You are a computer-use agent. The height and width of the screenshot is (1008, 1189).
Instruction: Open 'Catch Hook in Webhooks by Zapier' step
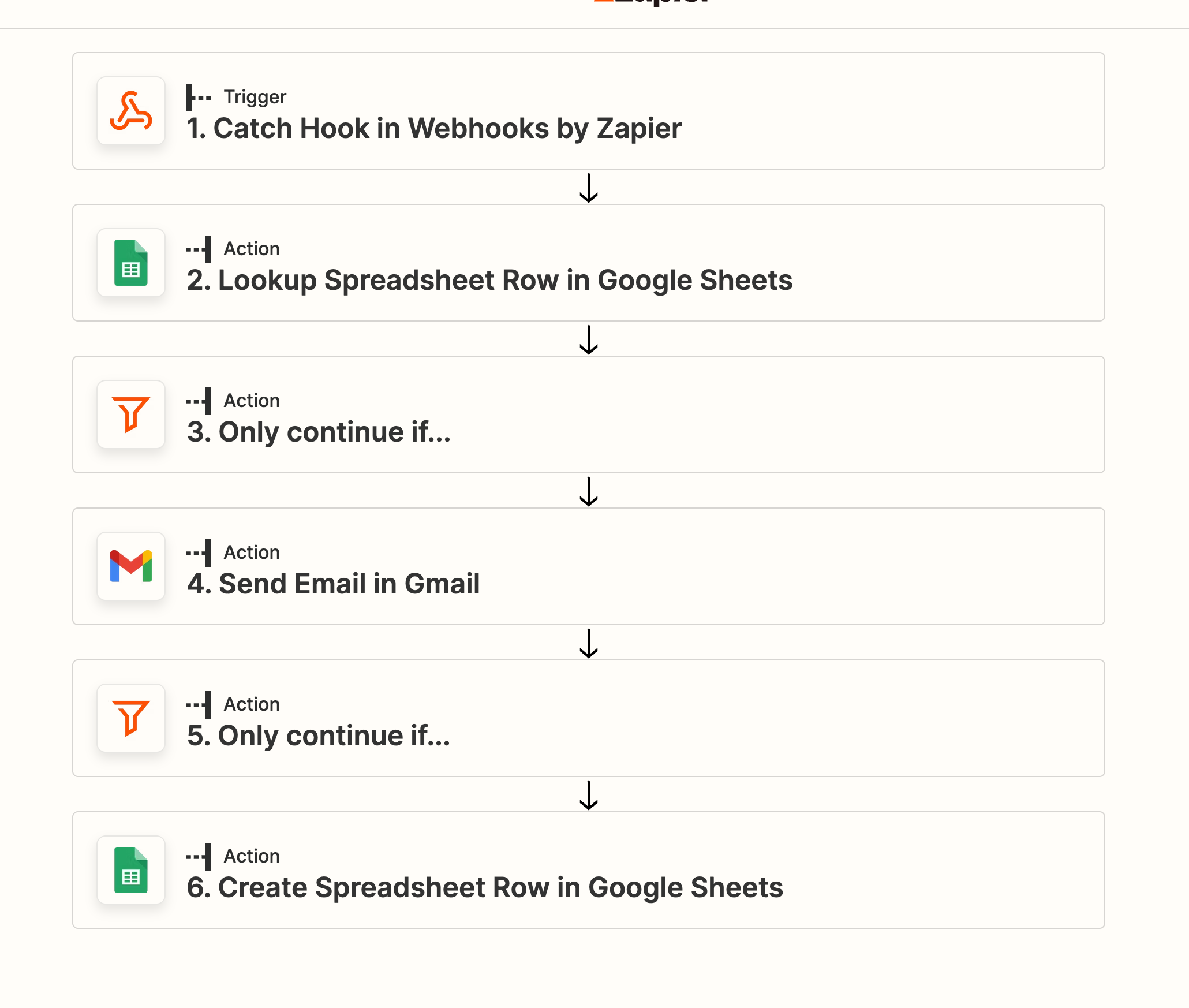click(x=589, y=111)
